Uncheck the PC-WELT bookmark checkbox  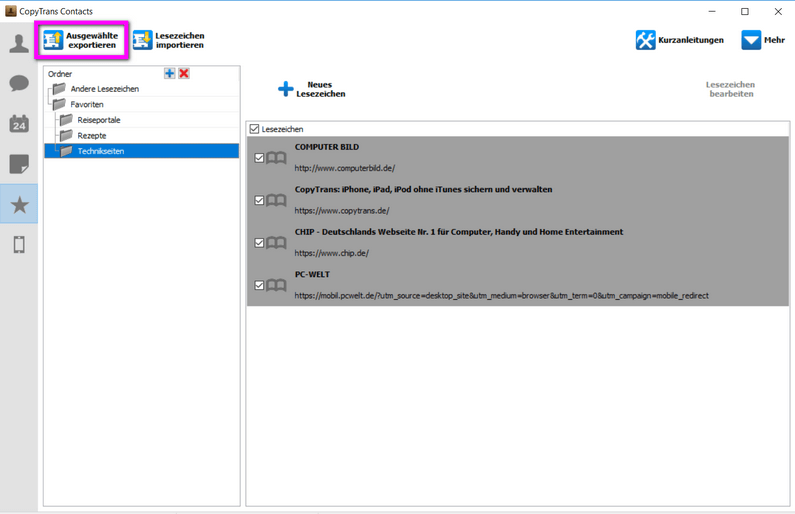(x=259, y=285)
